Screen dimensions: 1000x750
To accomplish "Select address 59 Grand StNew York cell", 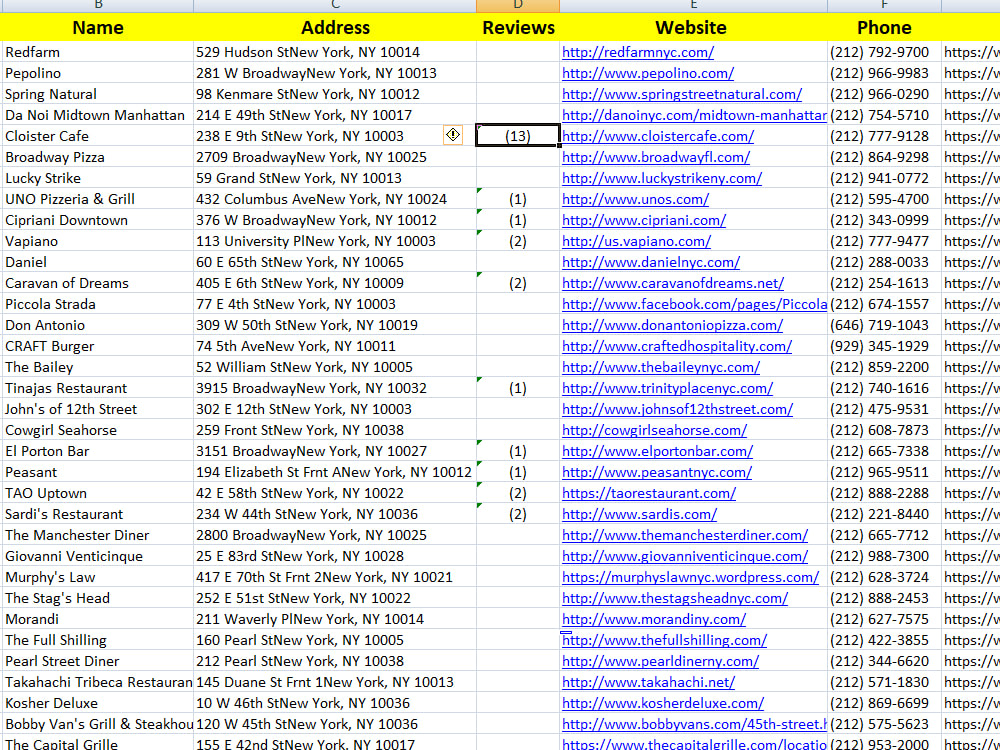I will [335, 179].
